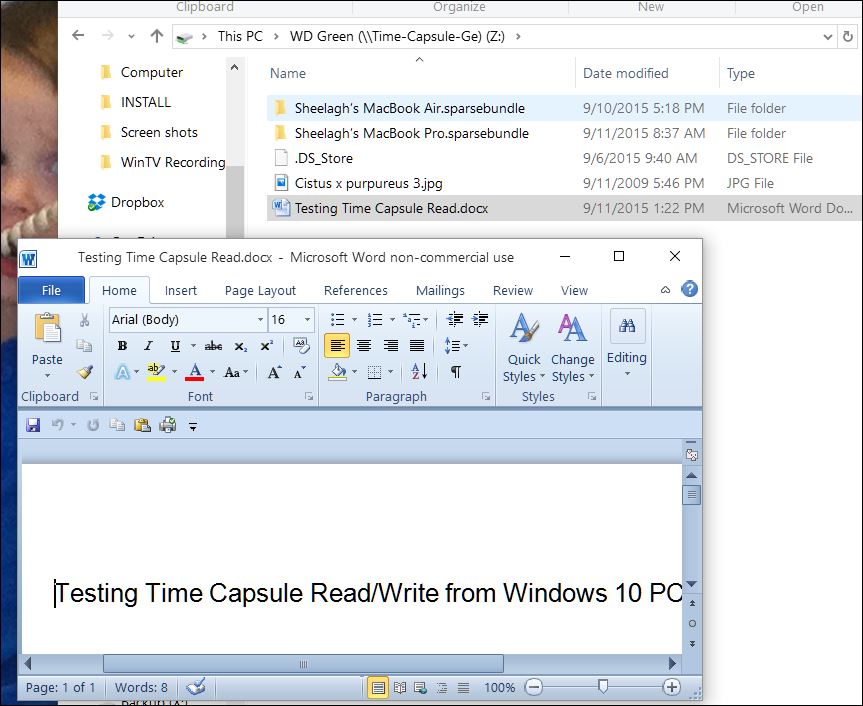The width and height of the screenshot is (863, 706).
Task: Click the zoom slider handle
Action: (x=603, y=686)
